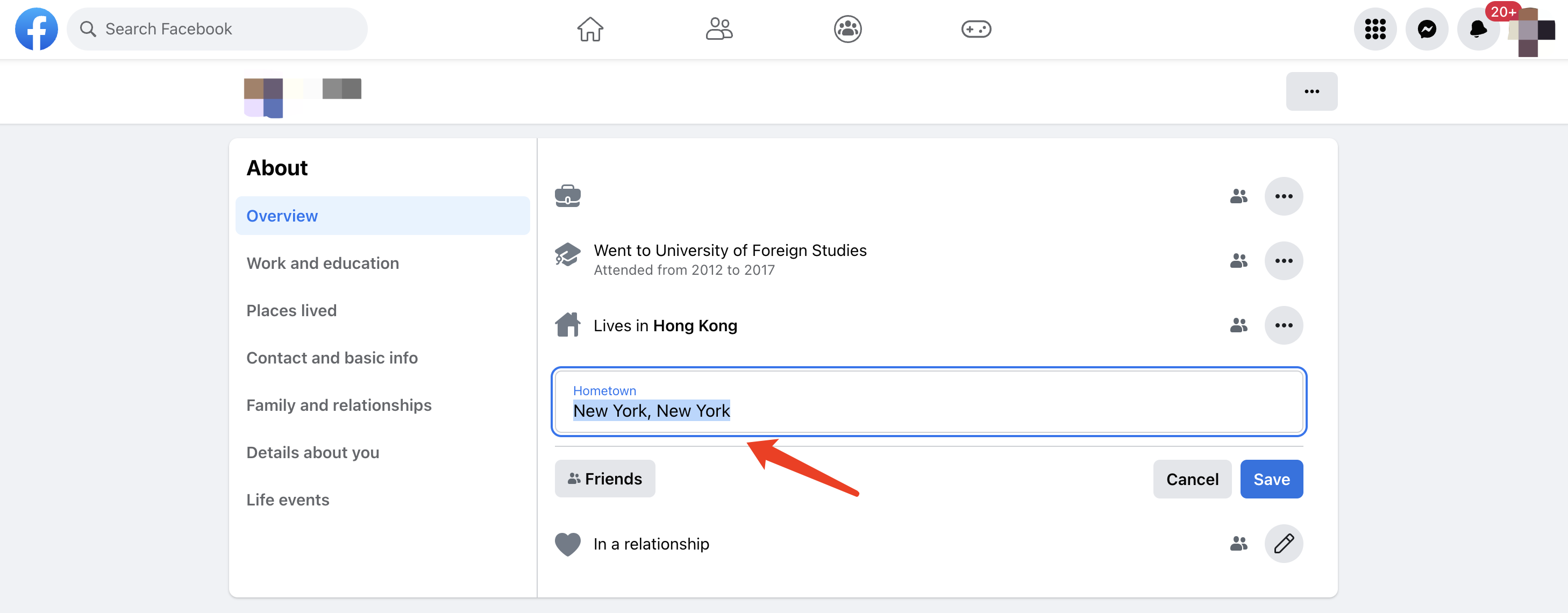Click the Cancel button for hometown
The width and height of the screenshot is (1568, 613).
1193,478
